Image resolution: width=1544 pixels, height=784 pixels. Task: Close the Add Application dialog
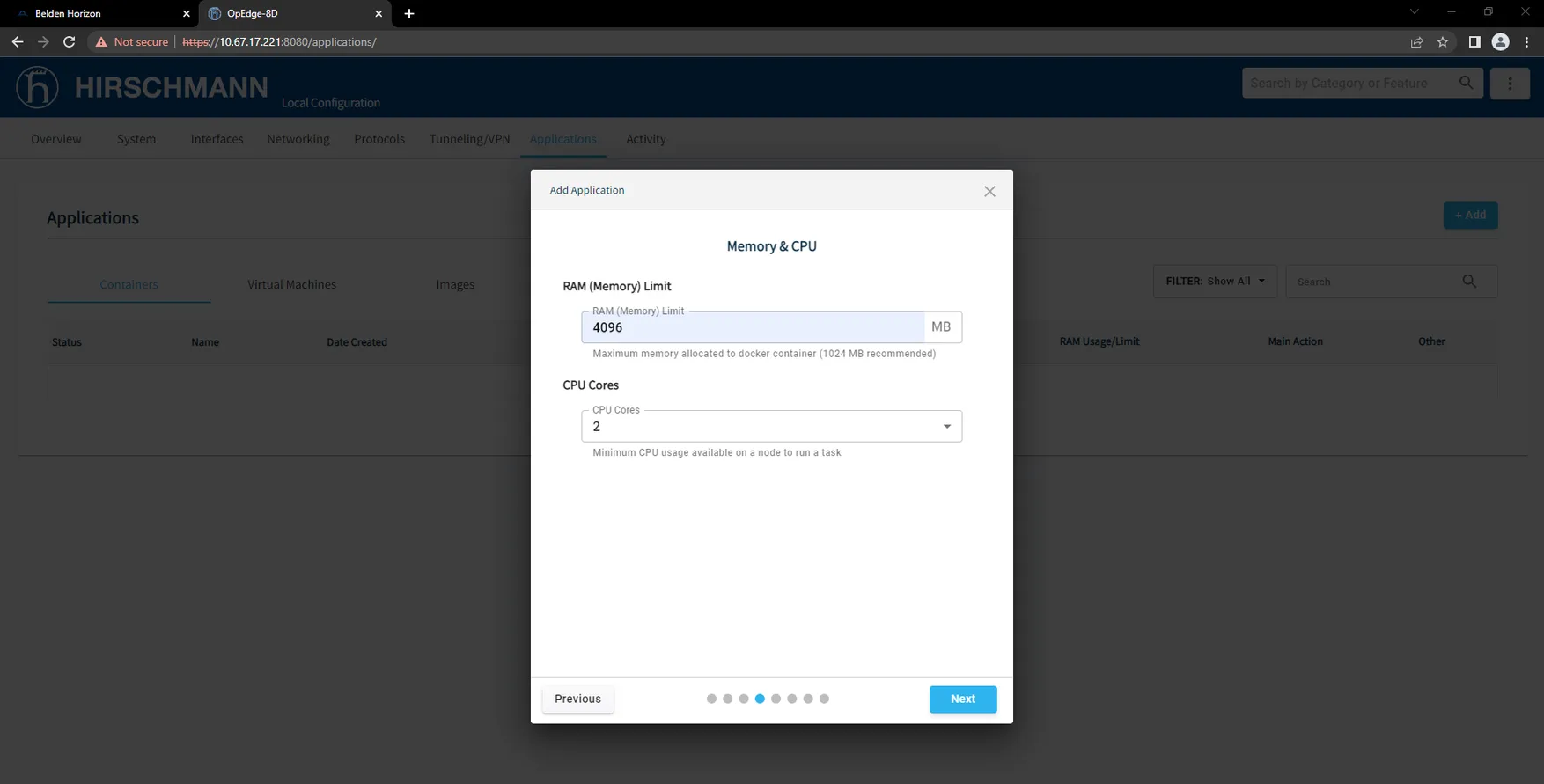989,191
